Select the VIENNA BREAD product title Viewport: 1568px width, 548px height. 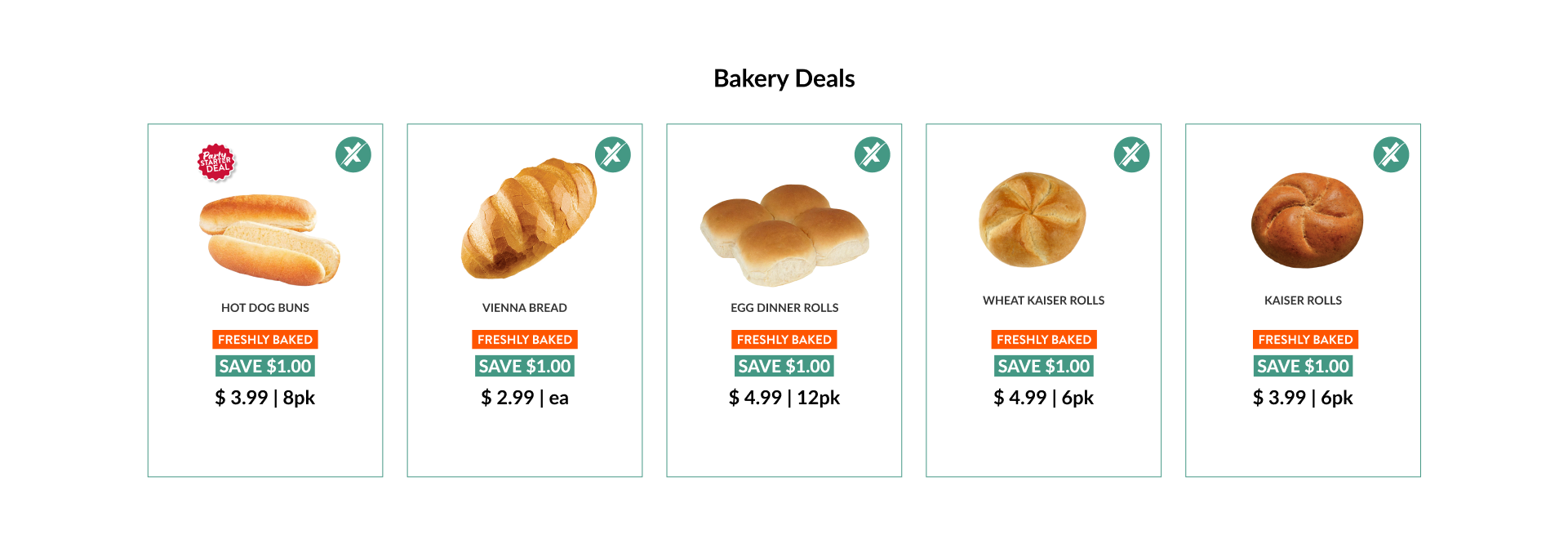click(525, 308)
